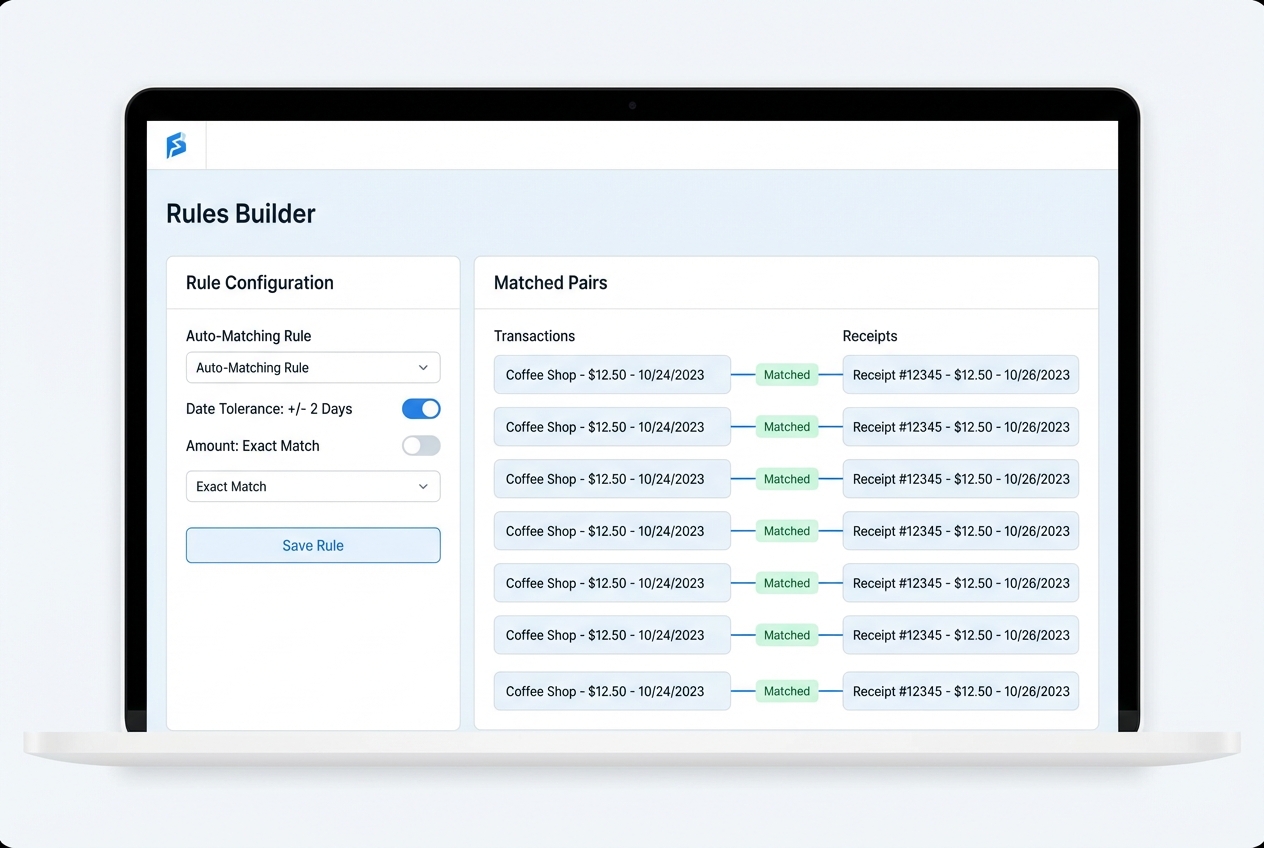This screenshot has width=1264, height=848.
Task: Click the Matched badge on the fifth pair
Action: [x=786, y=583]
